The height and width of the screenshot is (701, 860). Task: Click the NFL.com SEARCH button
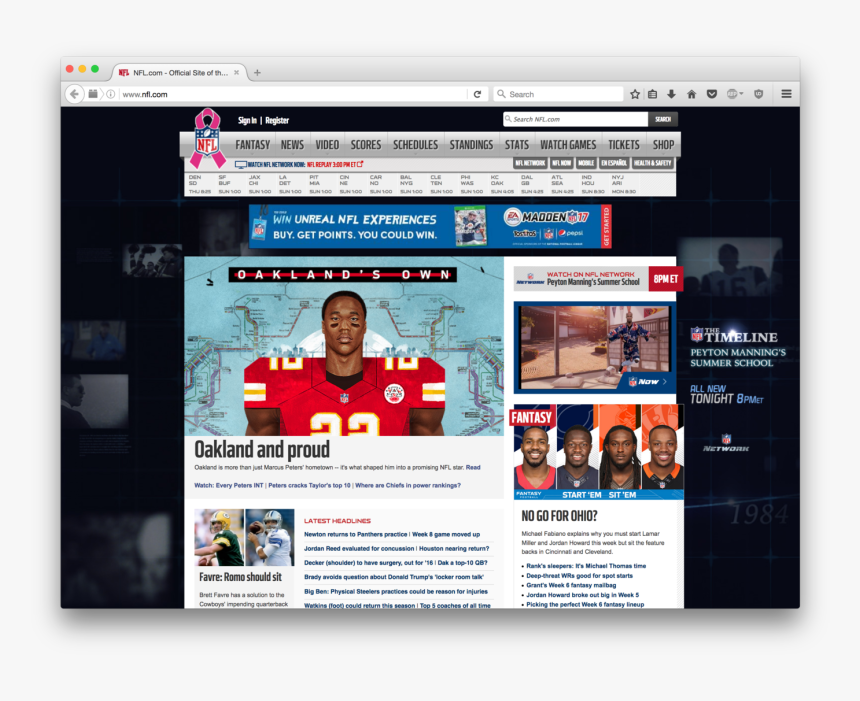click(x=663, y=119)
